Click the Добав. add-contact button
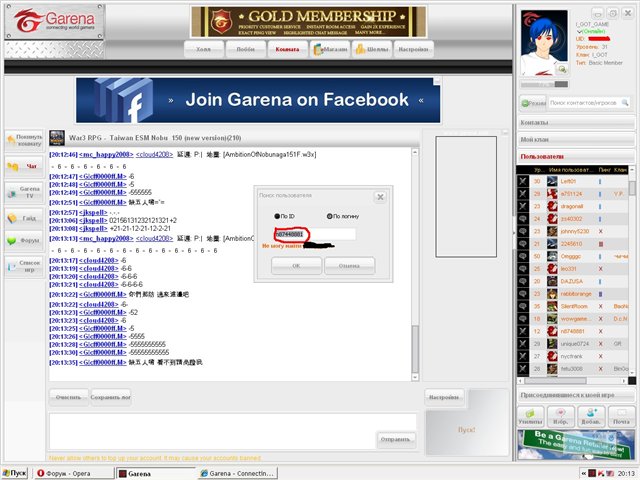 [591, 416]
